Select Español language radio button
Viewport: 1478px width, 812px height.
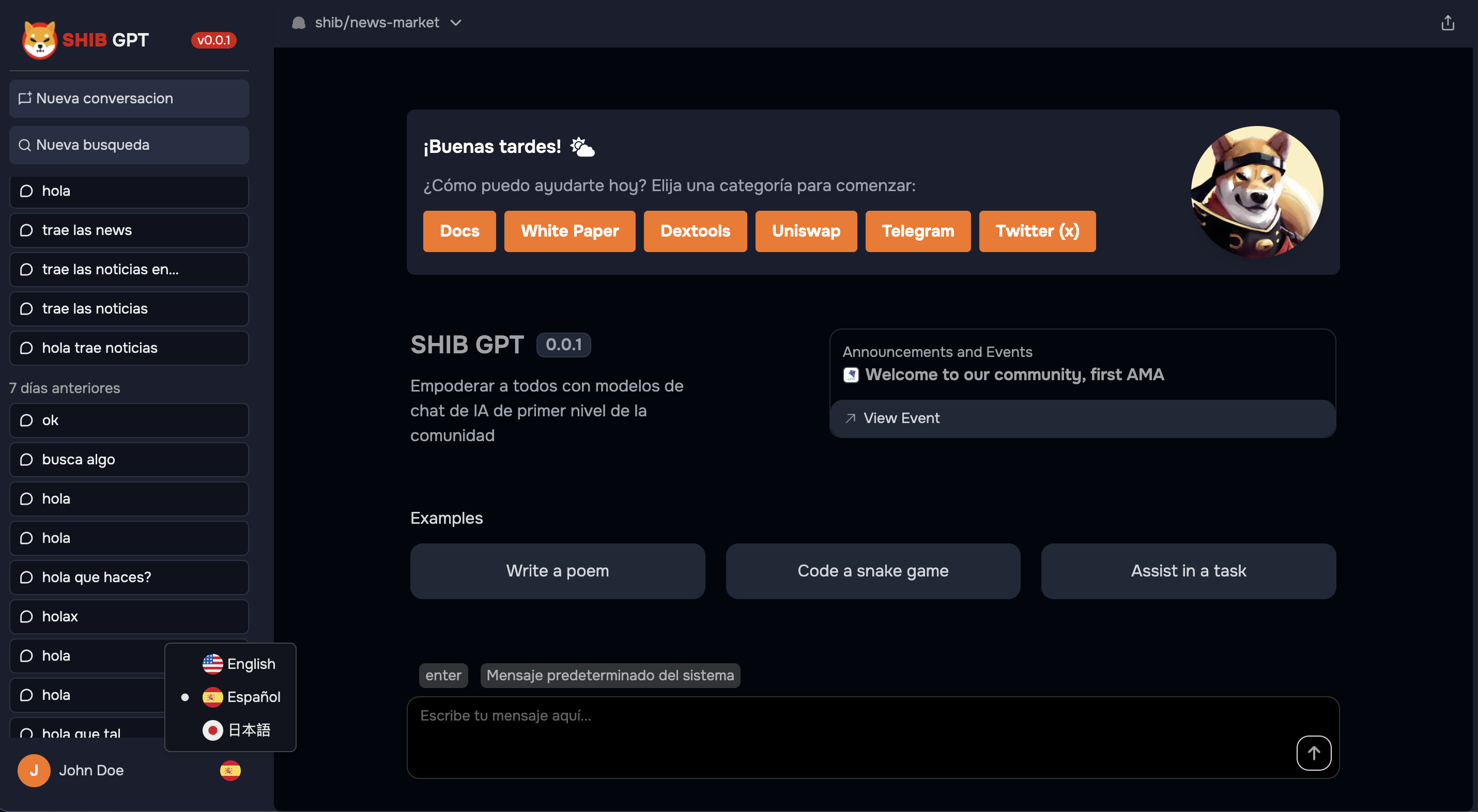184,696
